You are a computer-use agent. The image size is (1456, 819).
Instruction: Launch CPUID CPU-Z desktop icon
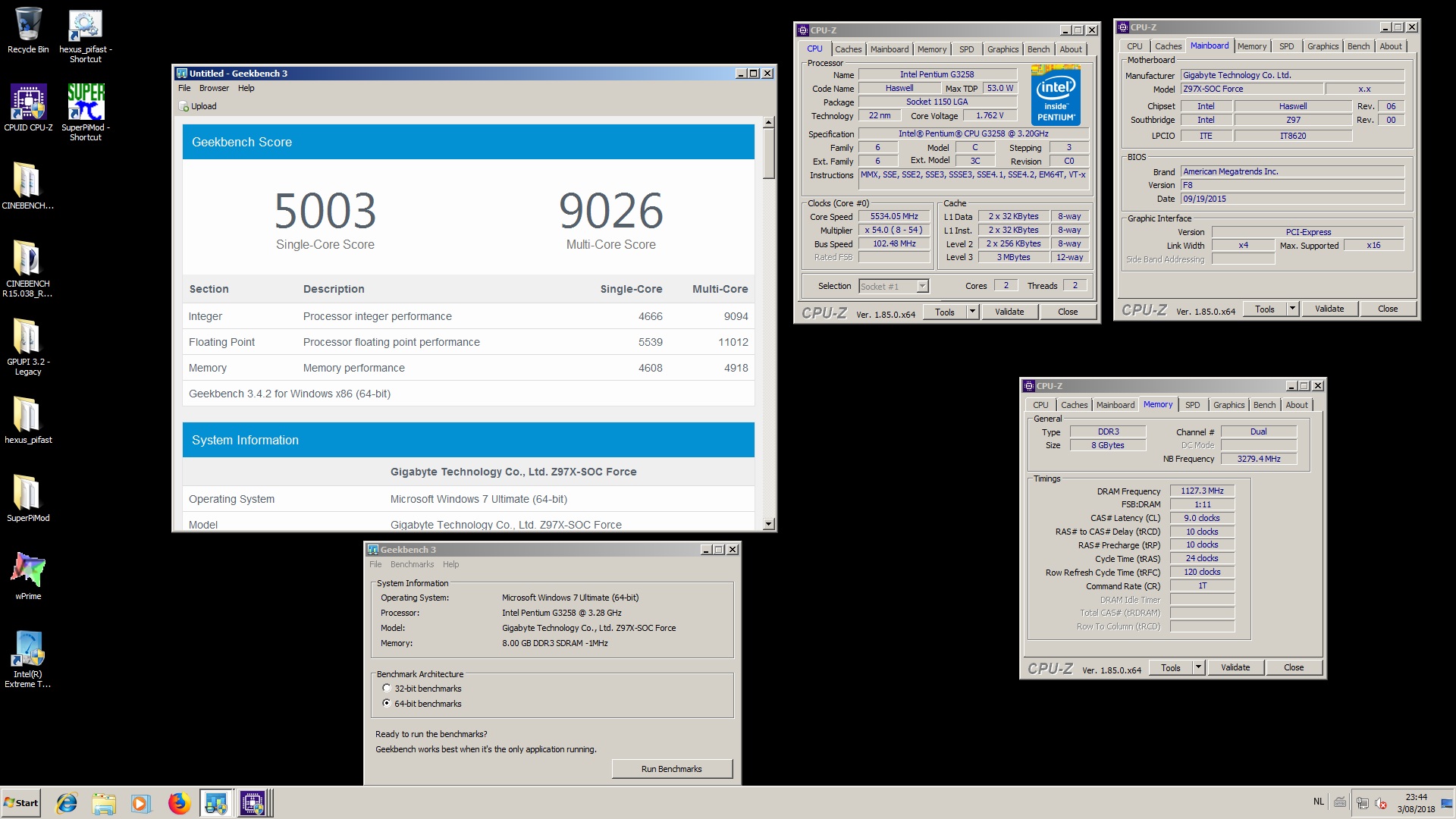coord(28,108)
